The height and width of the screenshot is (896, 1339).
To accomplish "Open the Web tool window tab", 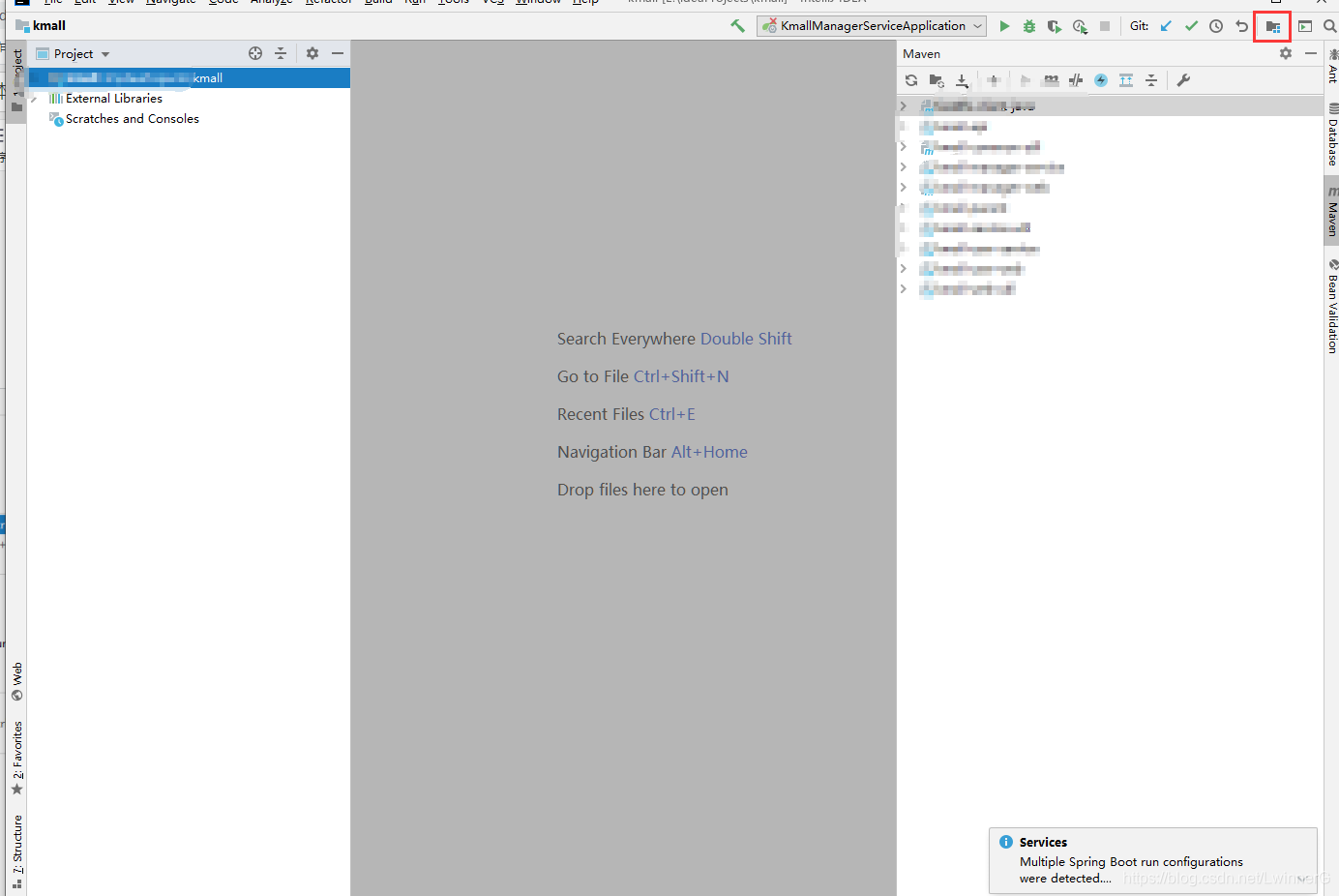I will [16, 682].
